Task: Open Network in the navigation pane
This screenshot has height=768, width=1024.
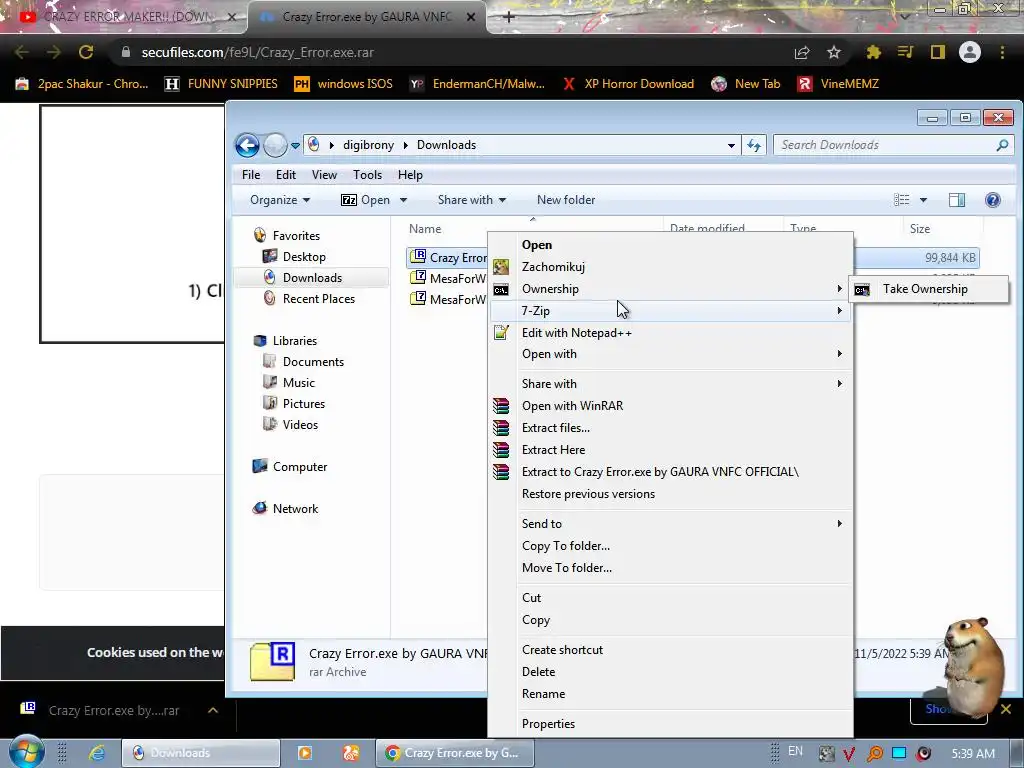Action: click(x=295, y=509)
